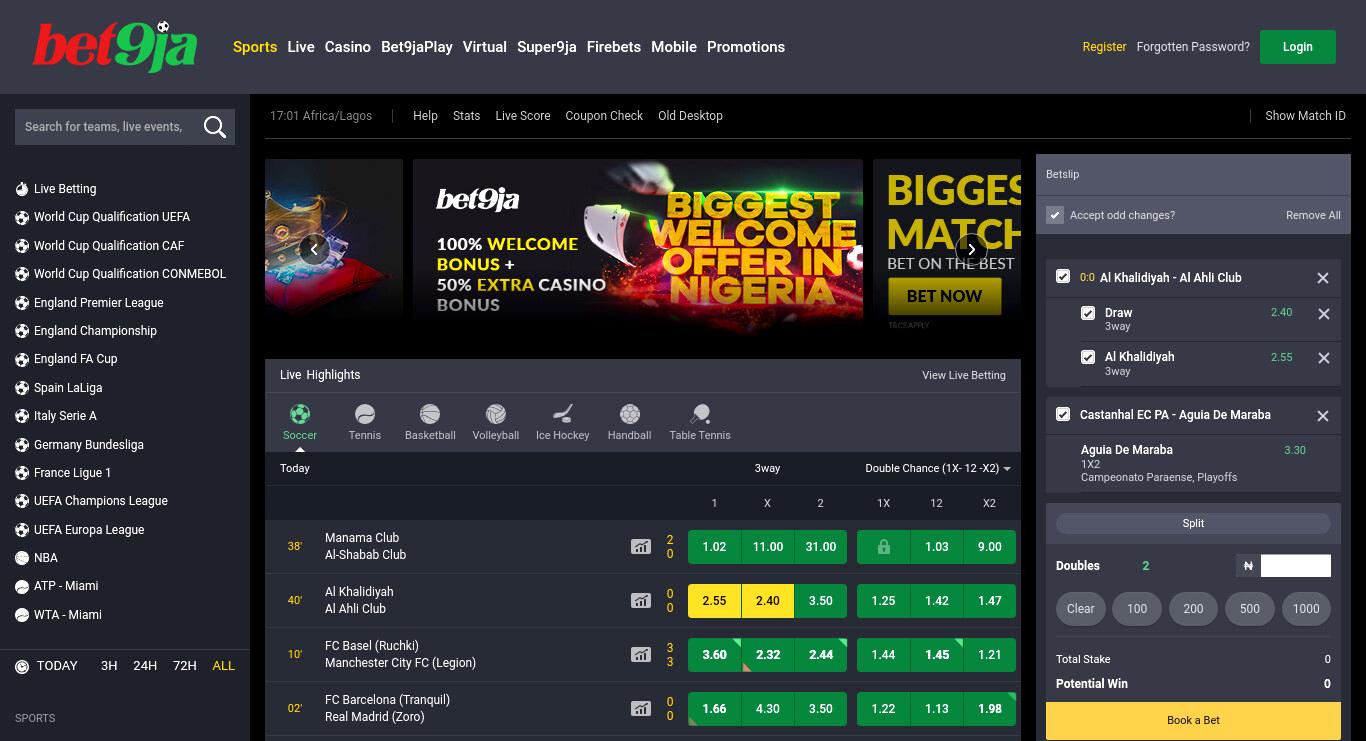
Task: Select the 72H time filter
Action: coord(184,666)
